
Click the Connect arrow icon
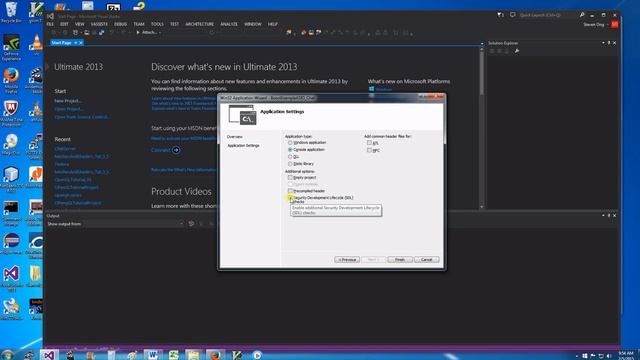pyautogui.click(x=176, y=150)
